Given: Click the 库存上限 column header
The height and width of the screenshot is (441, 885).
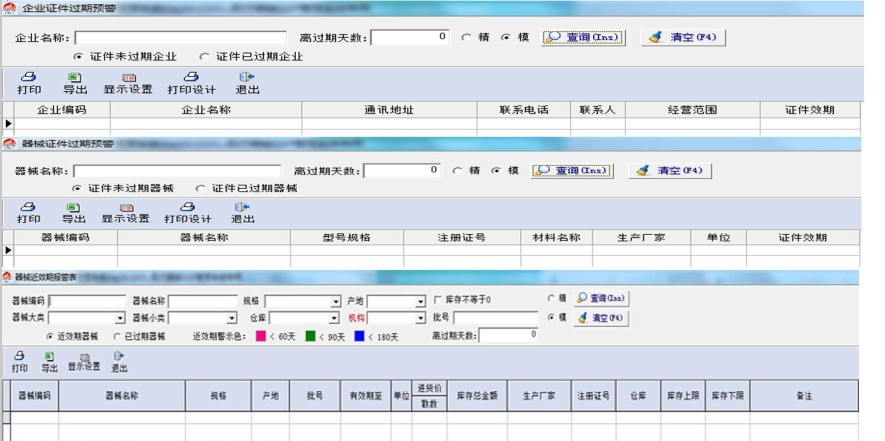Looking at the screenshot, I should pos(683,396).
